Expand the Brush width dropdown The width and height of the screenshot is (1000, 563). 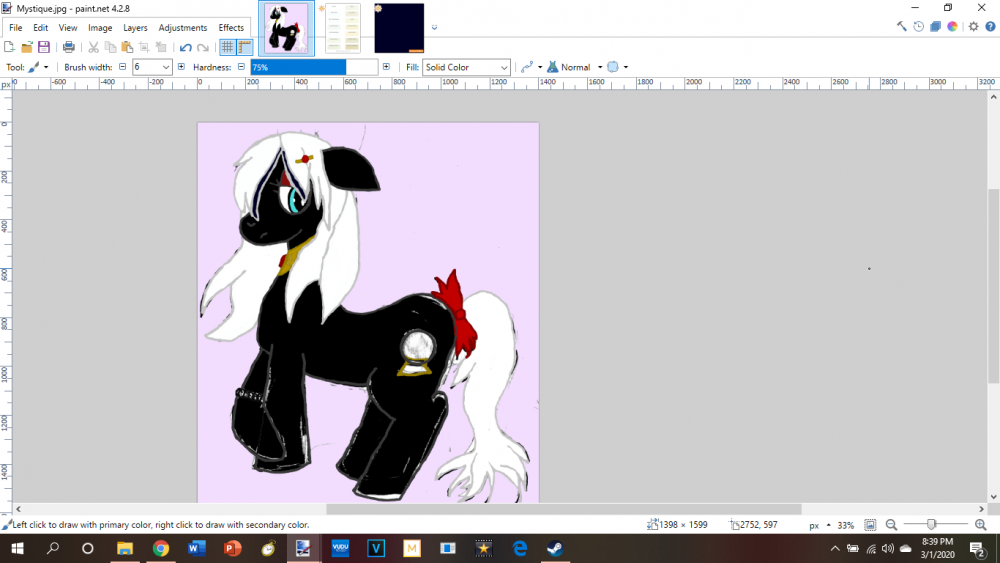pos(166,67)
